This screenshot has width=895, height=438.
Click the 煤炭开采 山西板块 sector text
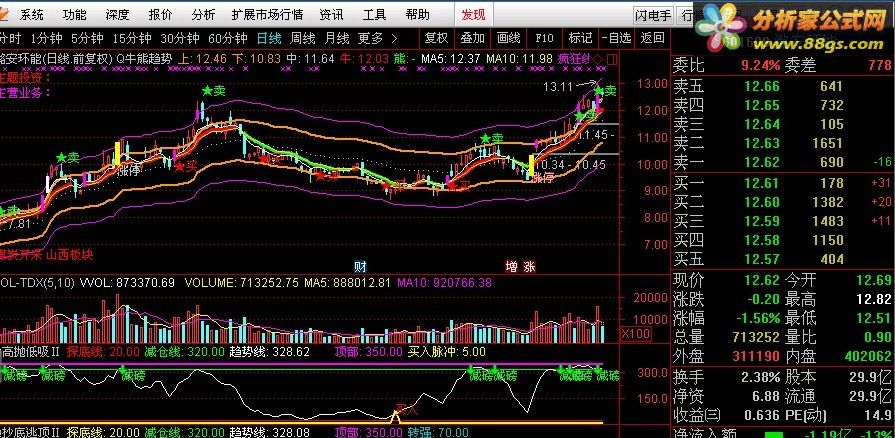(x=46, y=255)
